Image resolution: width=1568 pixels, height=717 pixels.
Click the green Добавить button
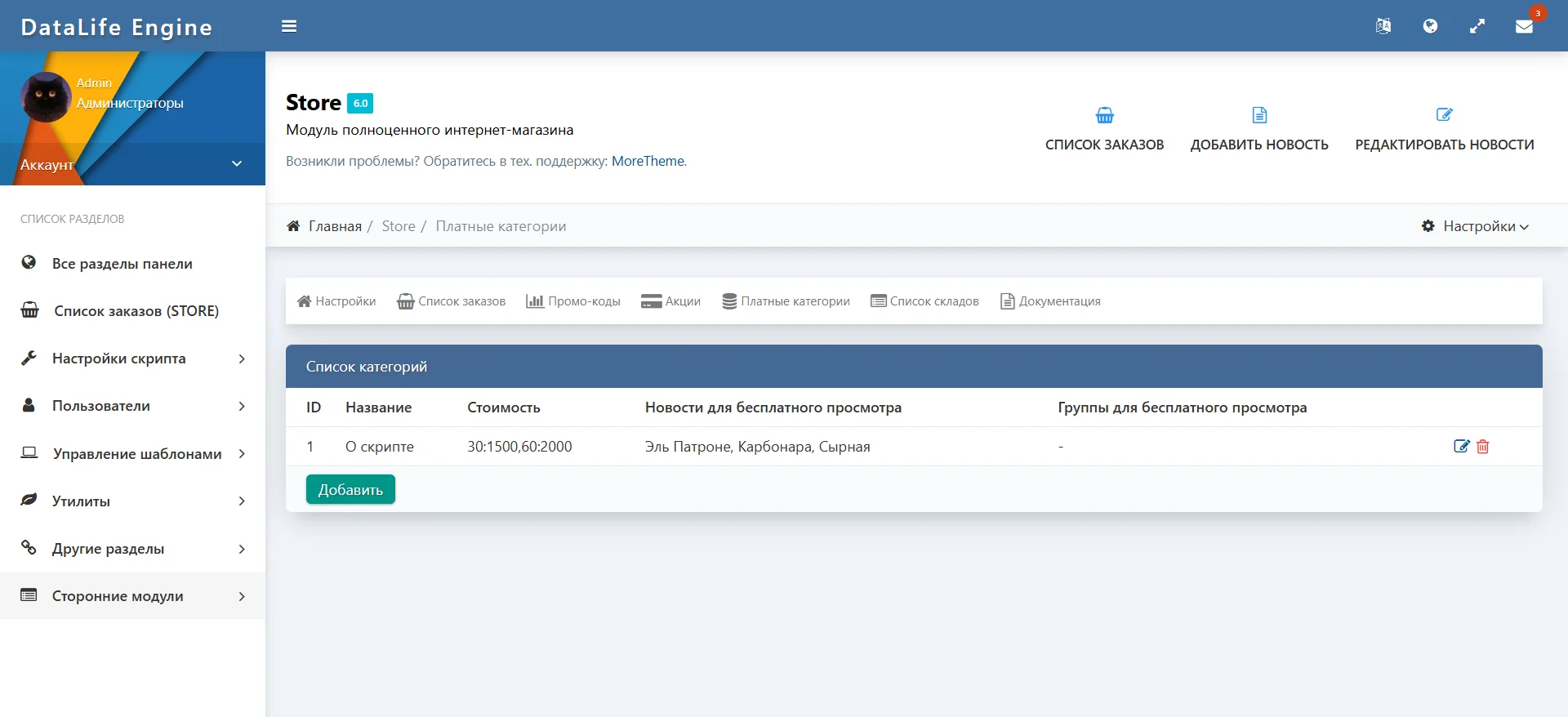pos(350,489)
